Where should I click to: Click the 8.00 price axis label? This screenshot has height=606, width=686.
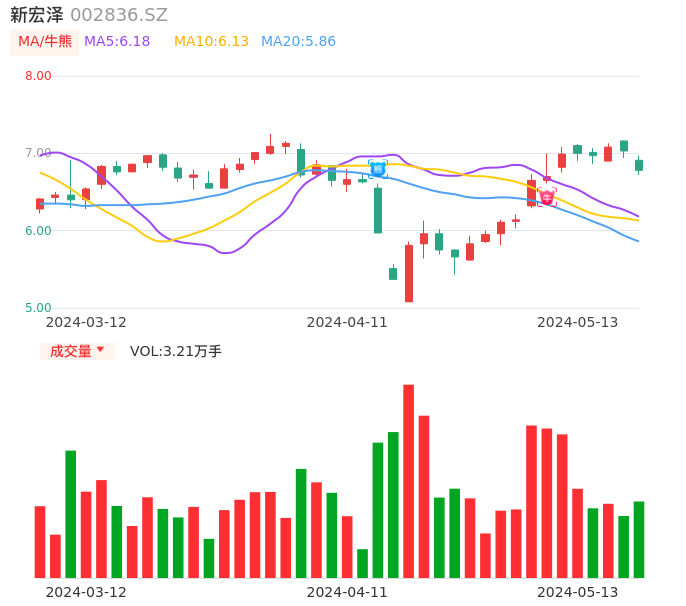(38, 76)
